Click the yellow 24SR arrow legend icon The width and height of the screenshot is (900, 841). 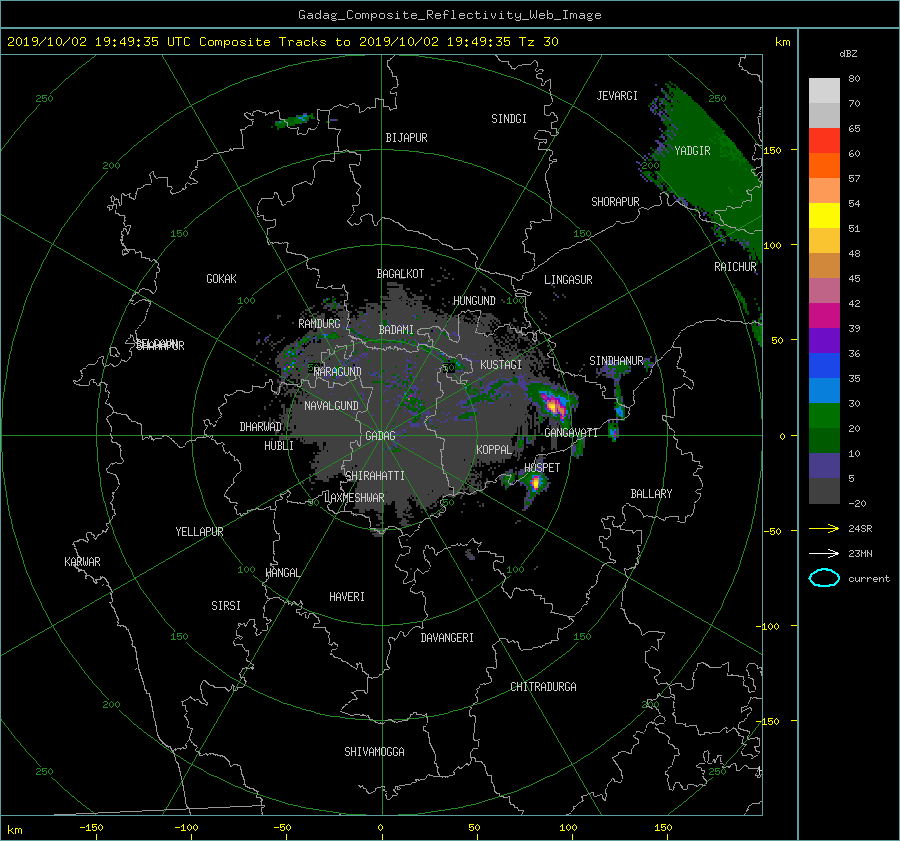(824, 528)
